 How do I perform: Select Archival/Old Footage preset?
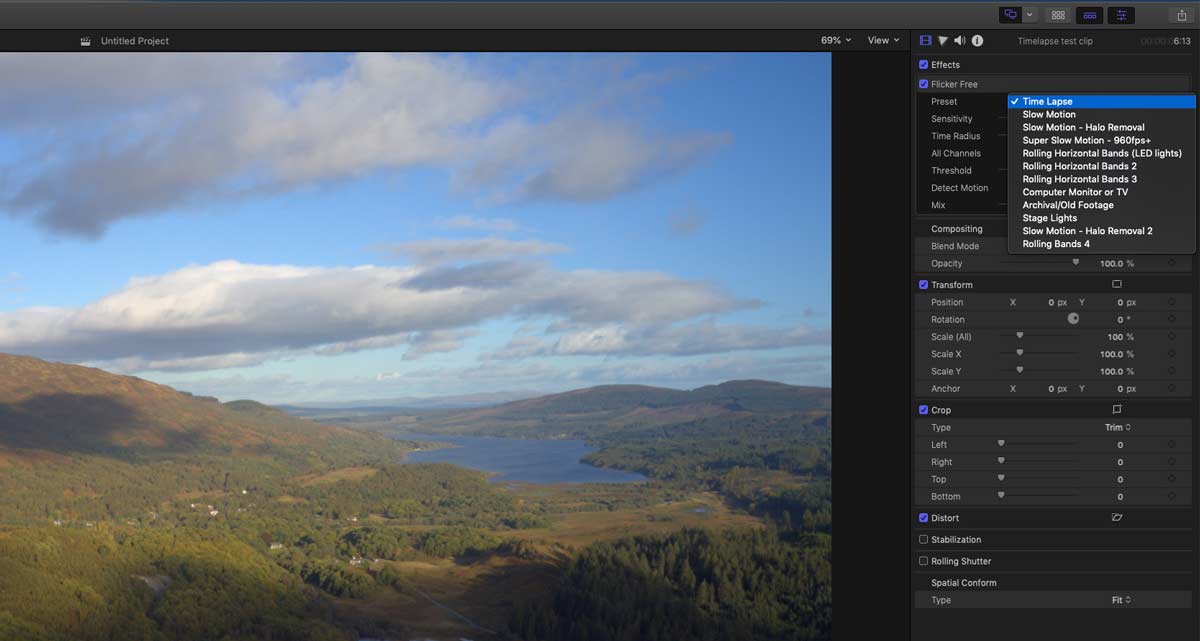pyautogui.click(x=1102, y=205)
